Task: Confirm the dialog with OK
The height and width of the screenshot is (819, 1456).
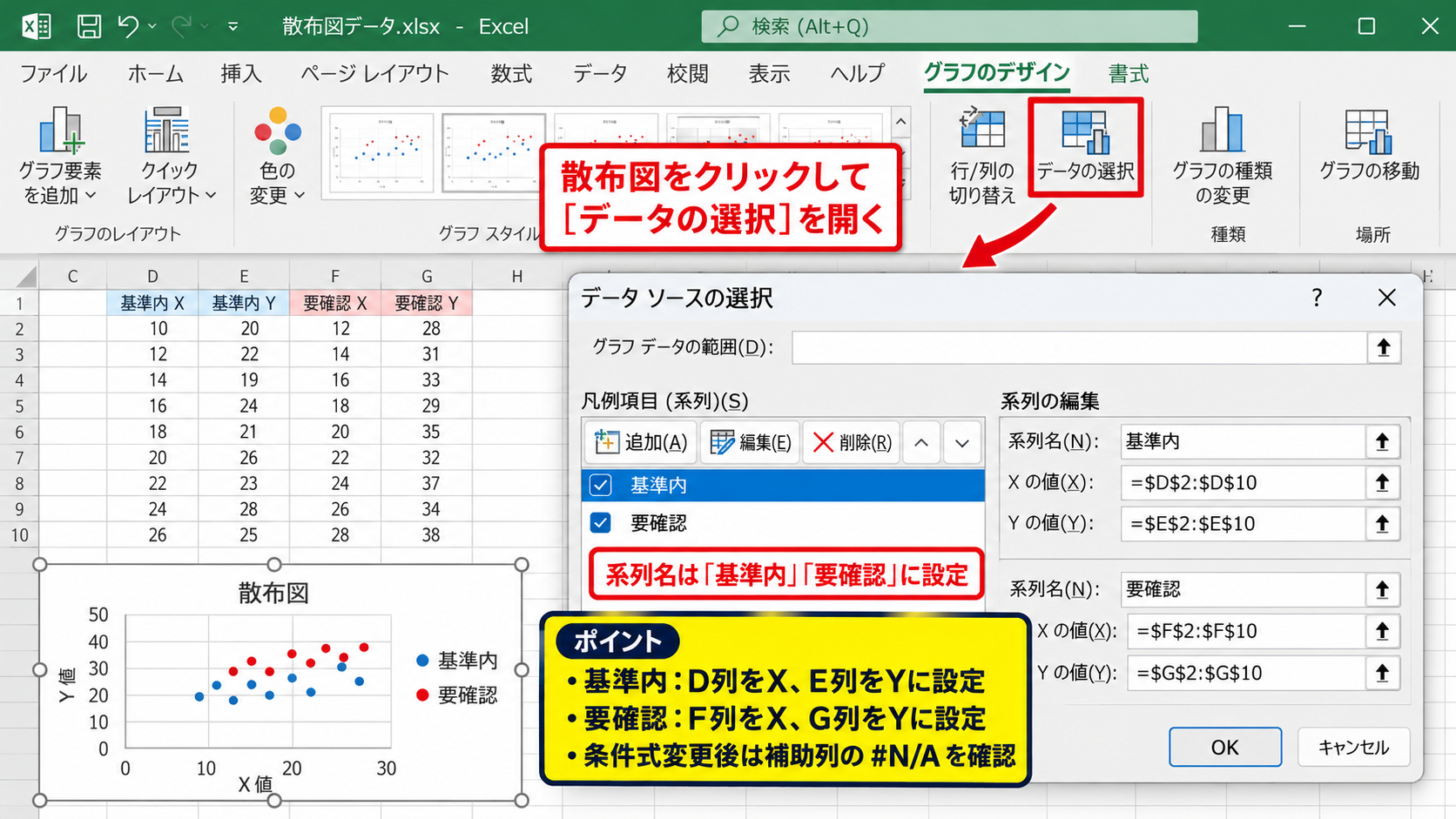Action: click(1224, 748)
